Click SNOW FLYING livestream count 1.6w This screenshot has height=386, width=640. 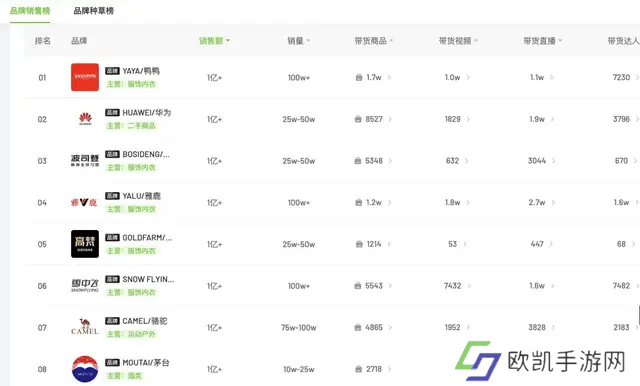coord(537,285)
